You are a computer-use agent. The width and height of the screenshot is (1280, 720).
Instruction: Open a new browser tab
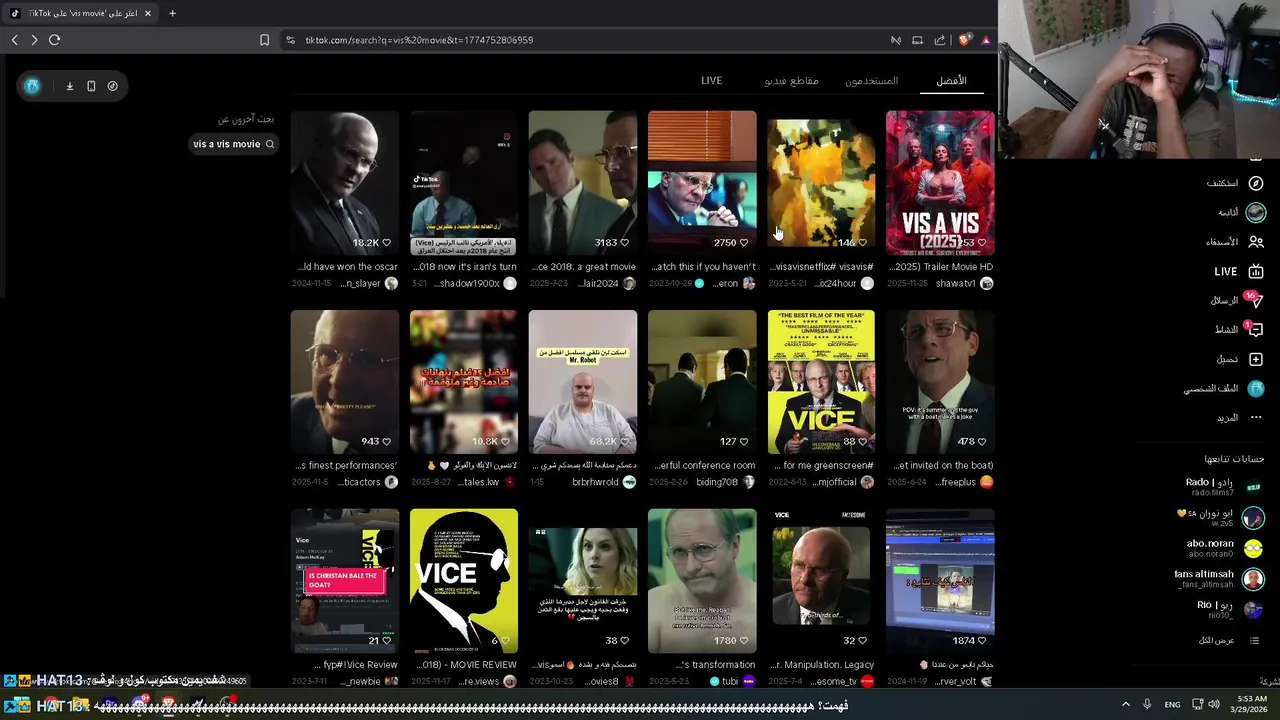click(172, 13)
